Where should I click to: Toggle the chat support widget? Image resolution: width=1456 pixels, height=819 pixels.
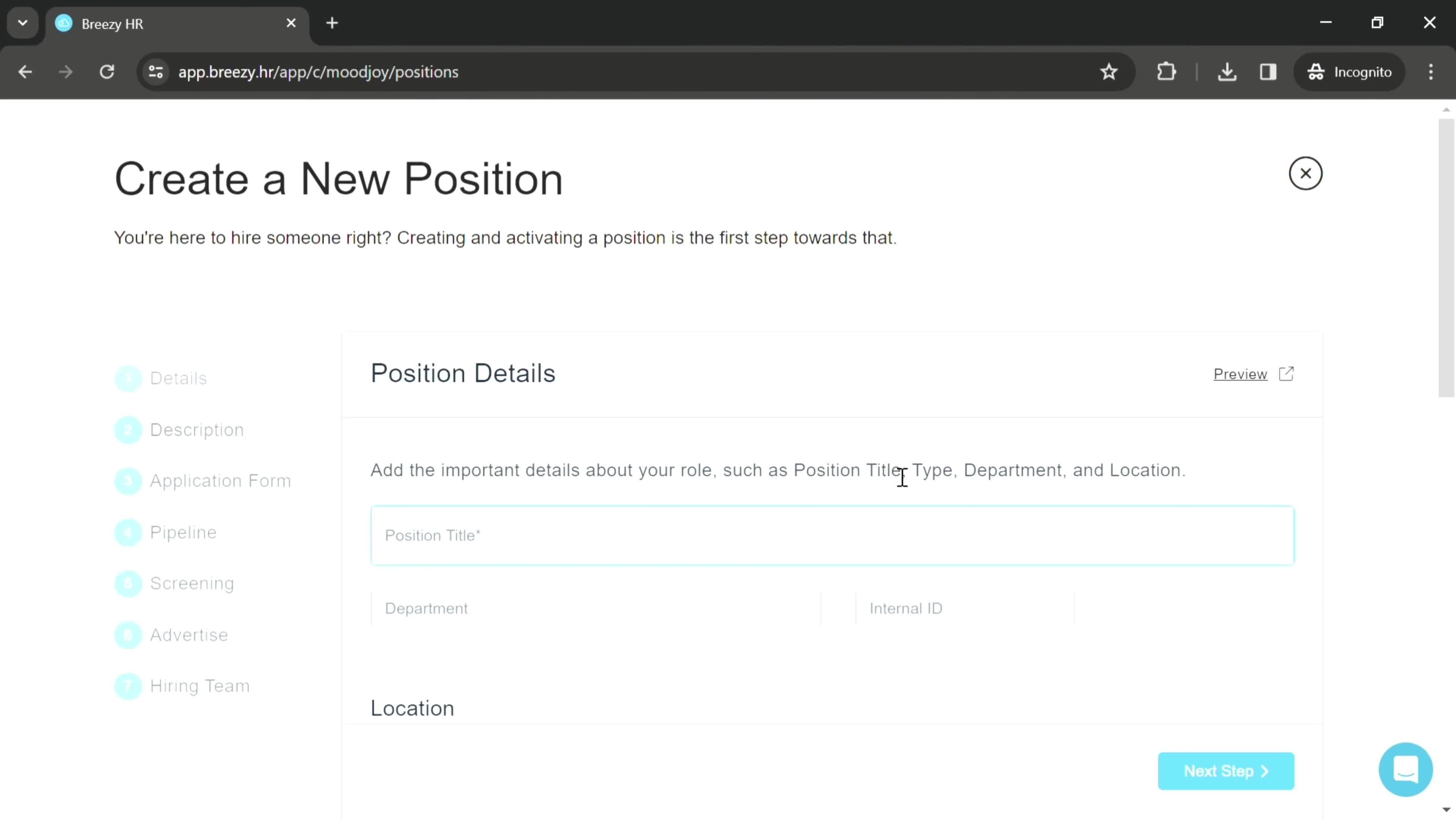1406,769
